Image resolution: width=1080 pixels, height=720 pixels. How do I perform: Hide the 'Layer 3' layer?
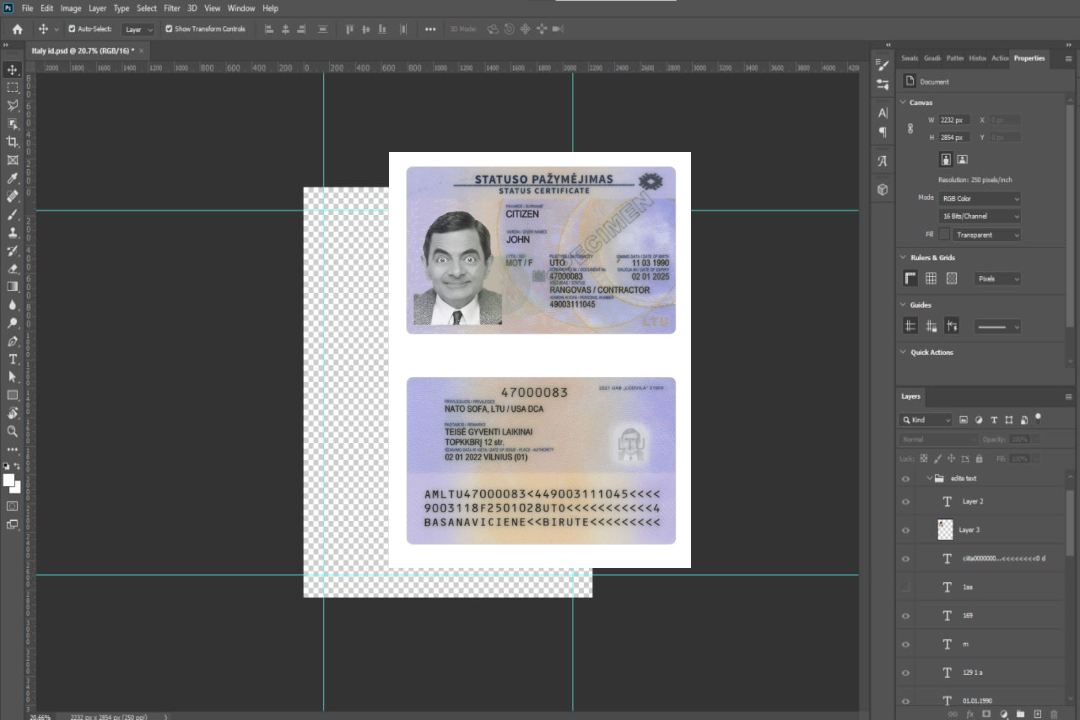906,530
